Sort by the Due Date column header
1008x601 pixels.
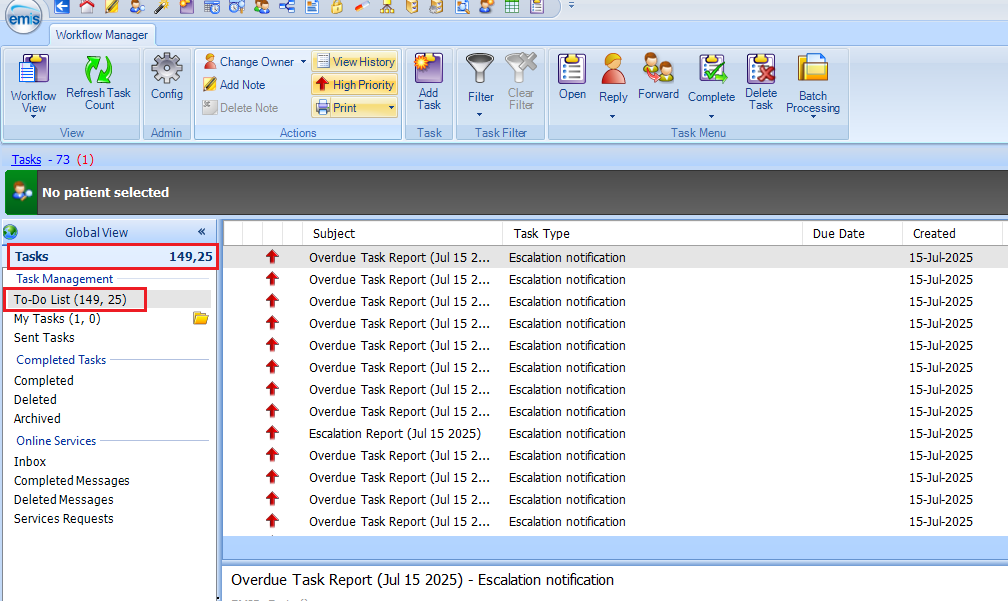click(x=838, y=234)
